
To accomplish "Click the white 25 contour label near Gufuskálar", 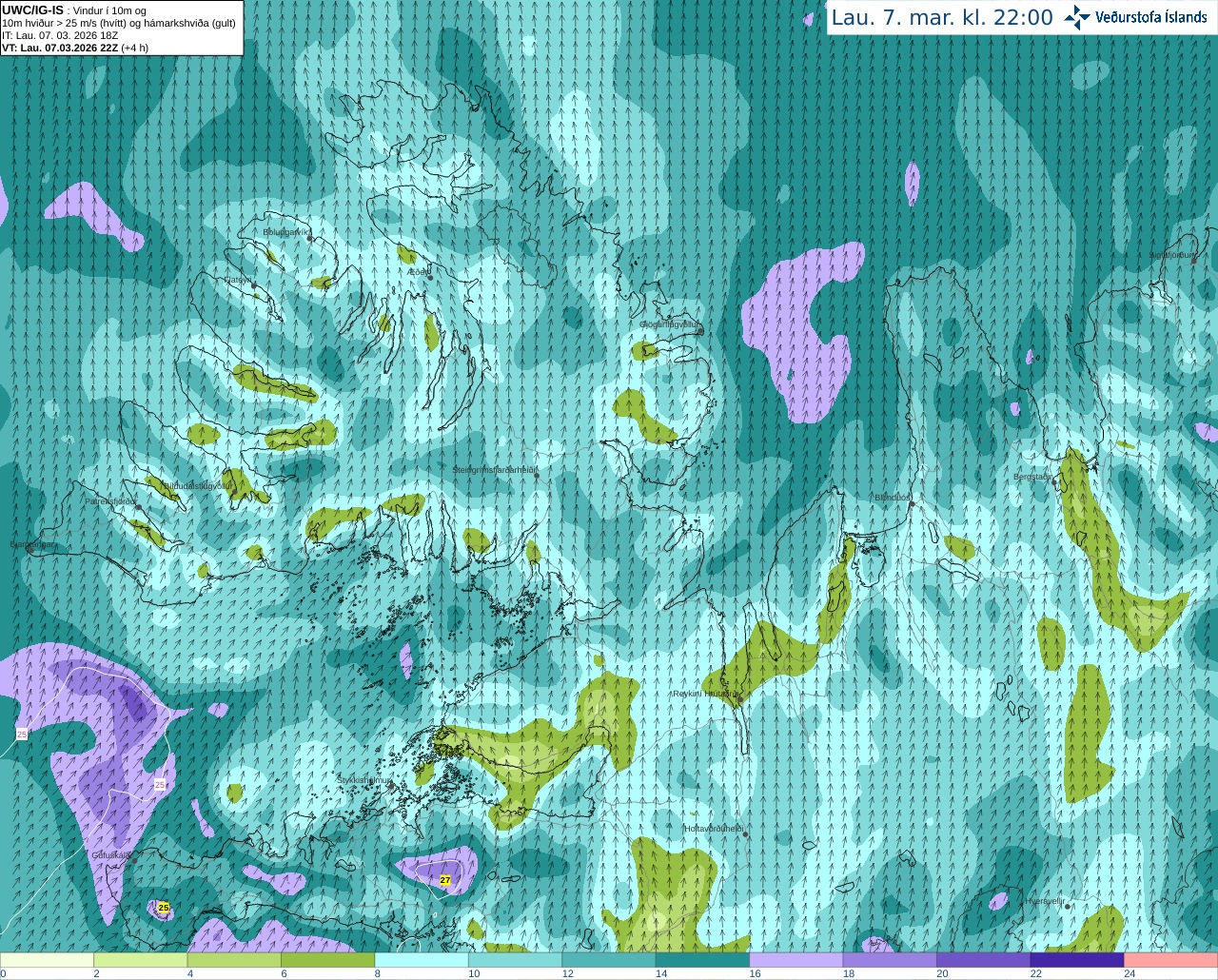I will [160, 784].
